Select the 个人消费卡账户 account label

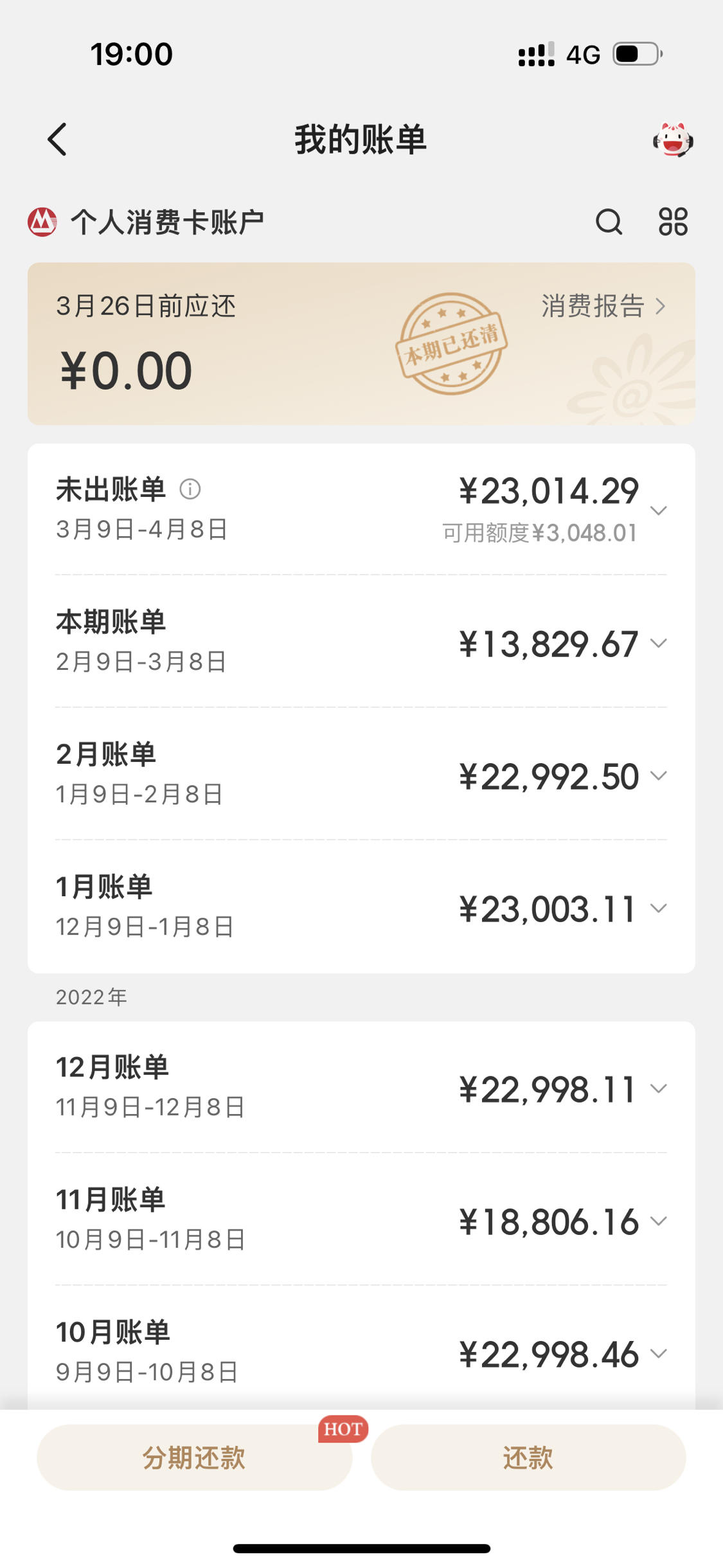tap(167, 222)
